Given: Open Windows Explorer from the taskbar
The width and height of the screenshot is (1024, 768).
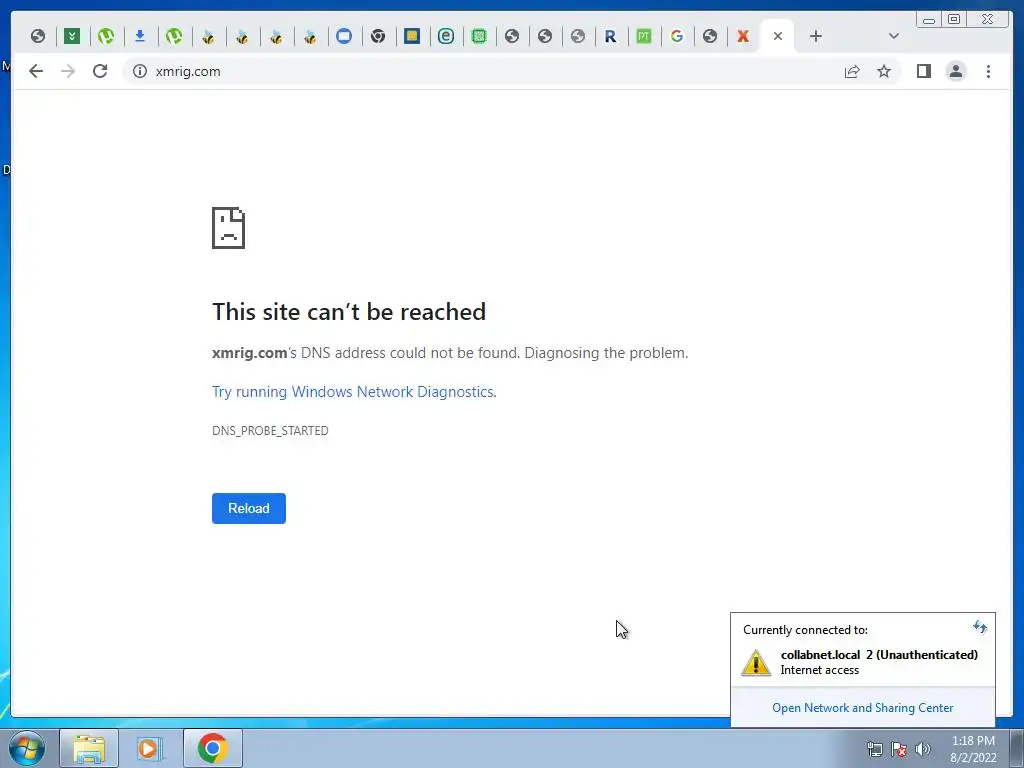Looking at the screenshot, I should (89, 748).
